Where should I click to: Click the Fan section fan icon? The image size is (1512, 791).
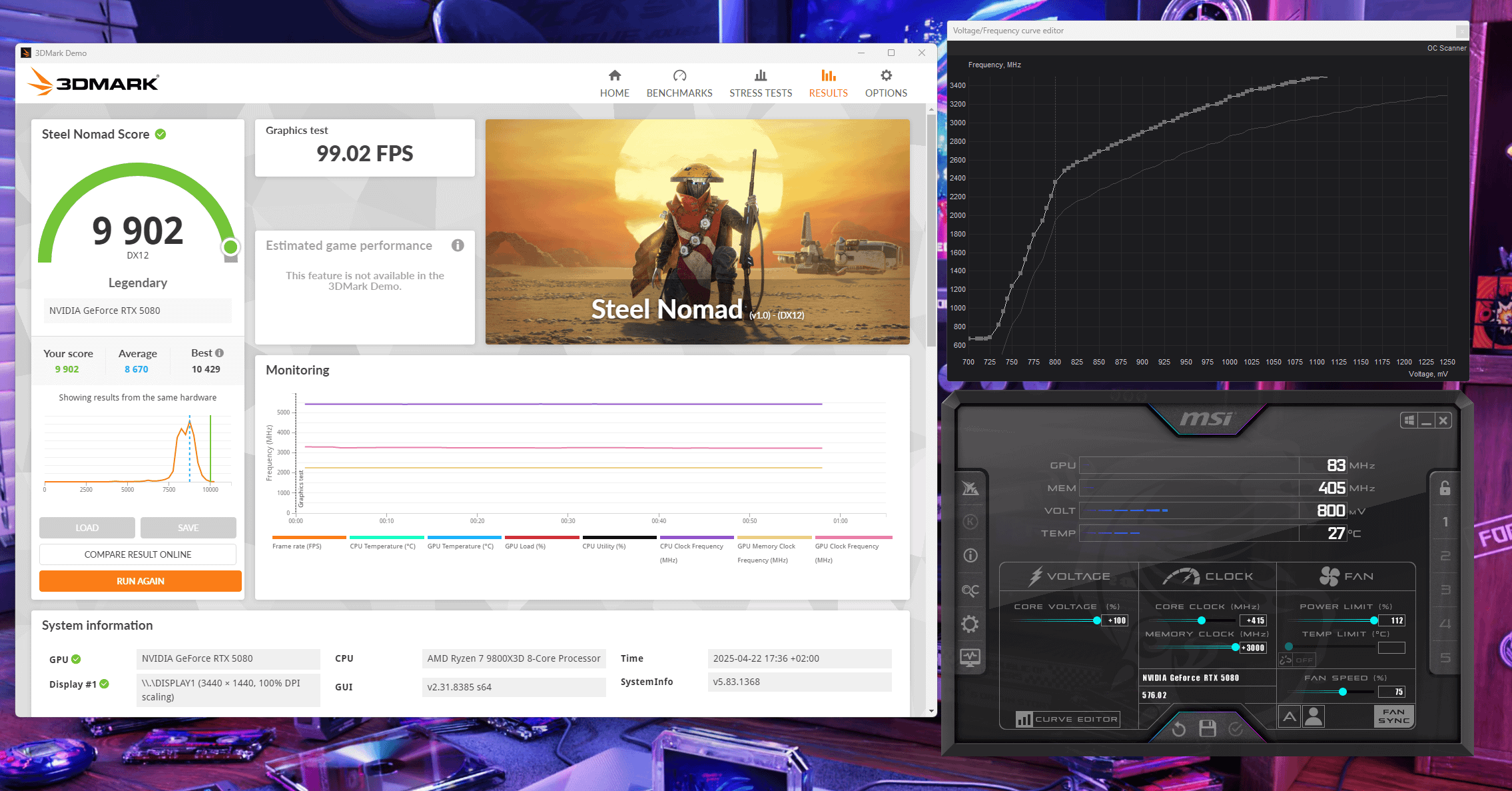point(1329,576)
